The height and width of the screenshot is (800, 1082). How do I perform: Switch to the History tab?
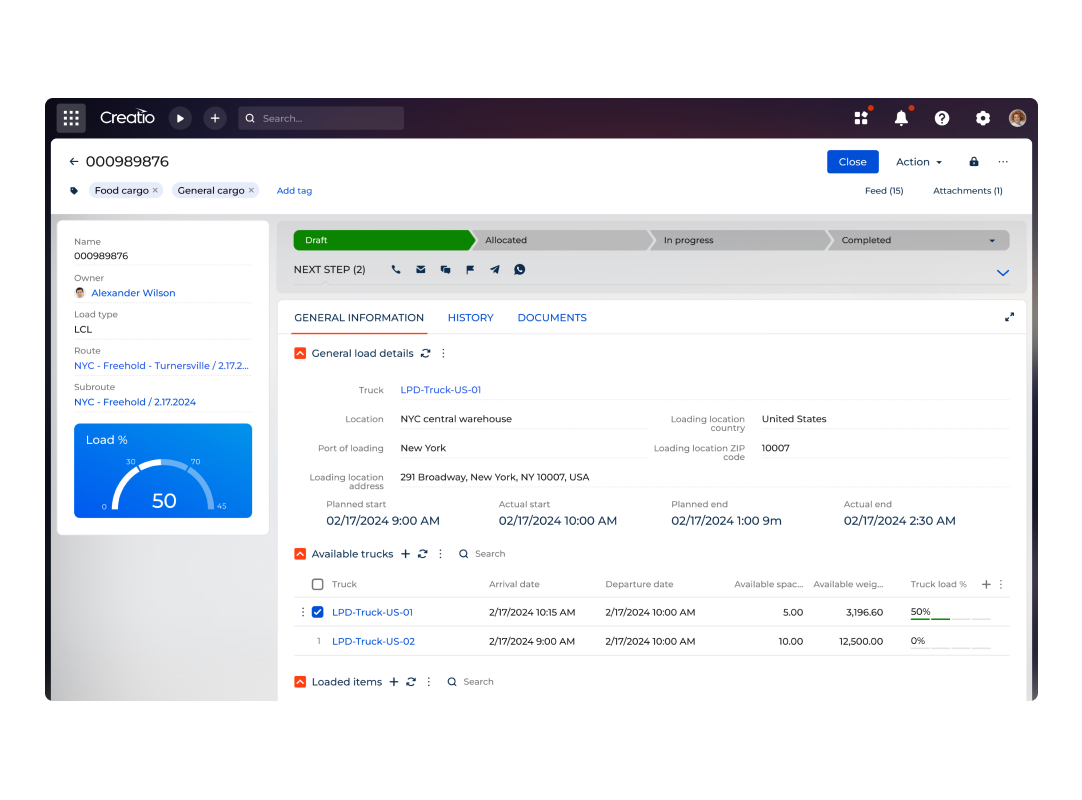coord(470,318)
